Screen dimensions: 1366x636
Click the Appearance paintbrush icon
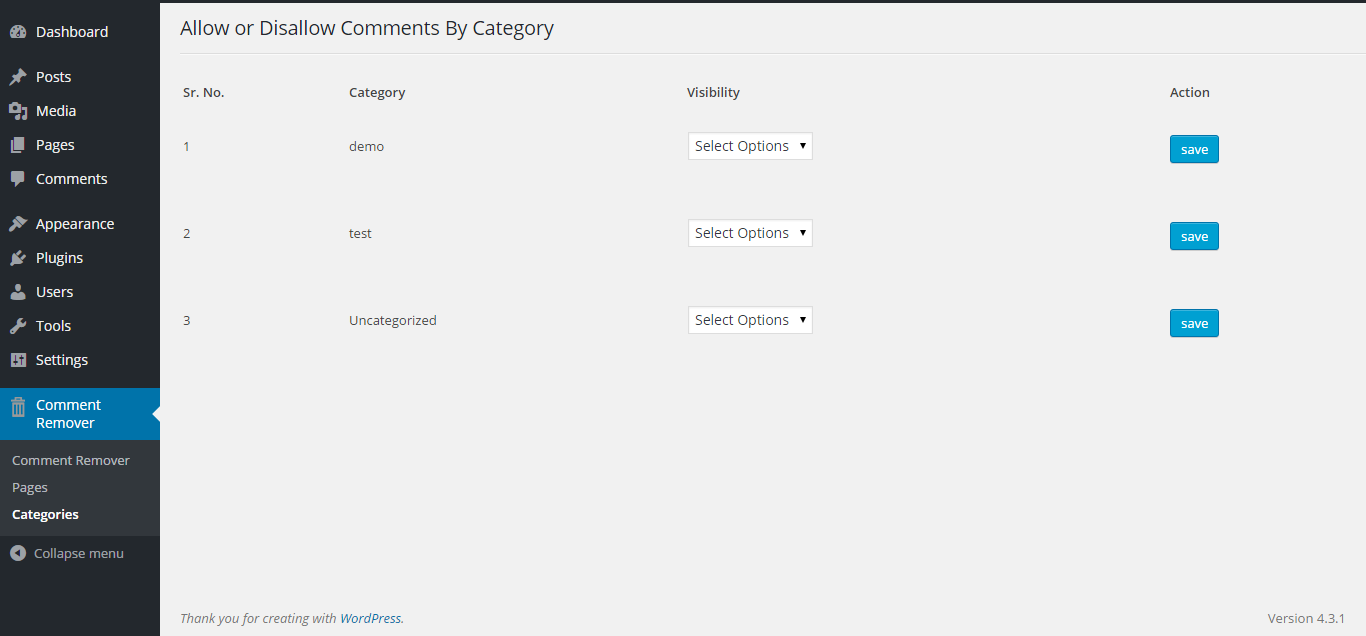pos(18,224)
